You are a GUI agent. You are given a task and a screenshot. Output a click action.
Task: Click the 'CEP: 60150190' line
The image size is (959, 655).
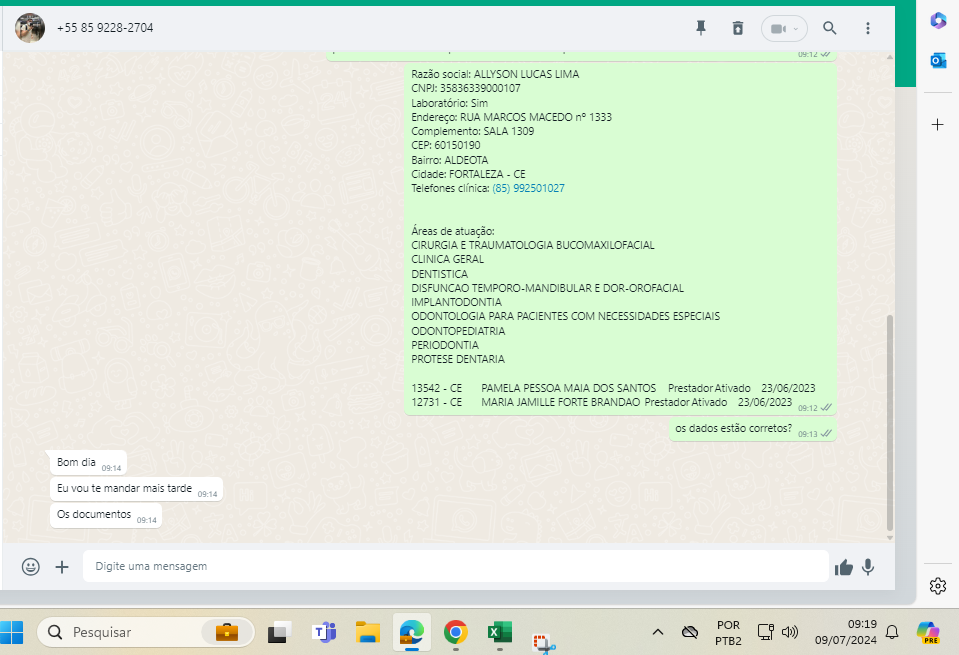coord(445,146)
